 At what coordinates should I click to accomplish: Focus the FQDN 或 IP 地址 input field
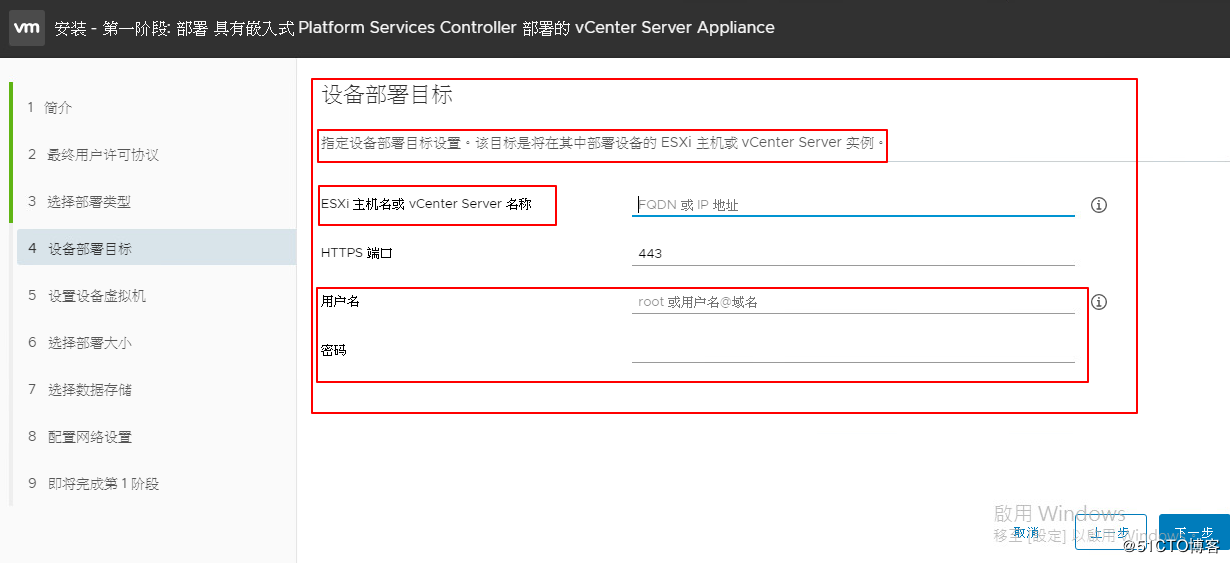[x=852, y=205]
